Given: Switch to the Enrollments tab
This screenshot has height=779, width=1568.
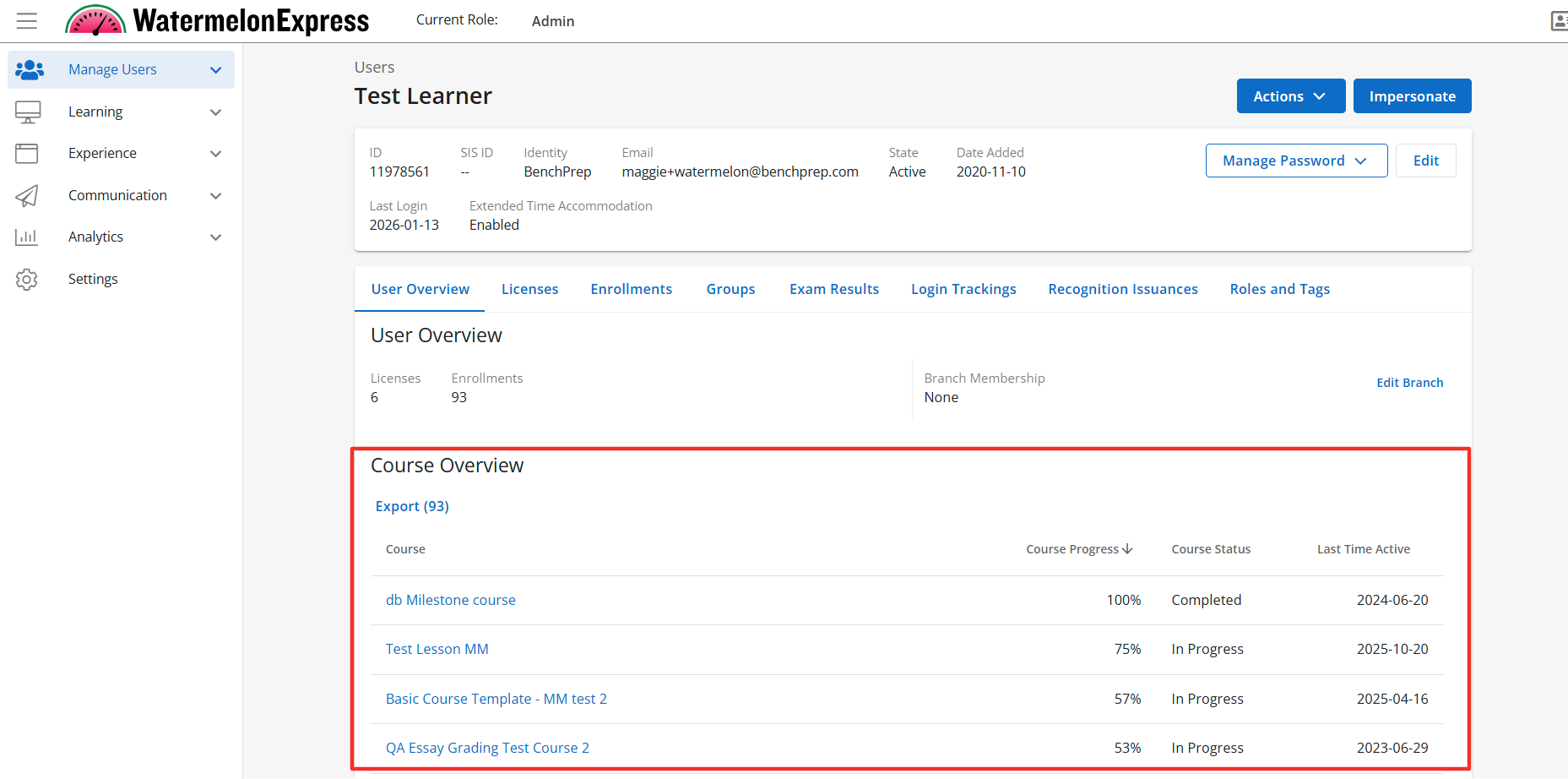Looking at the screenshot, I should tap(631, 289).
